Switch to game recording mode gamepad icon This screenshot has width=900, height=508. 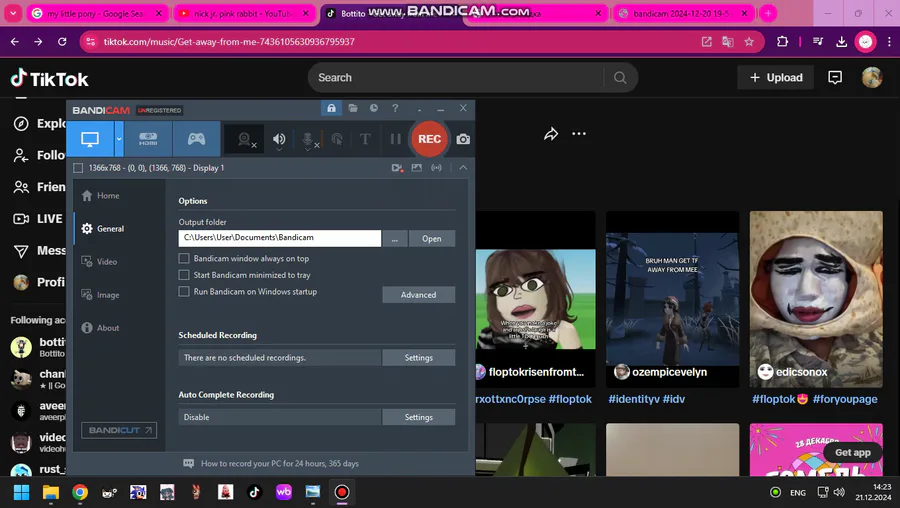coord(196,139)
